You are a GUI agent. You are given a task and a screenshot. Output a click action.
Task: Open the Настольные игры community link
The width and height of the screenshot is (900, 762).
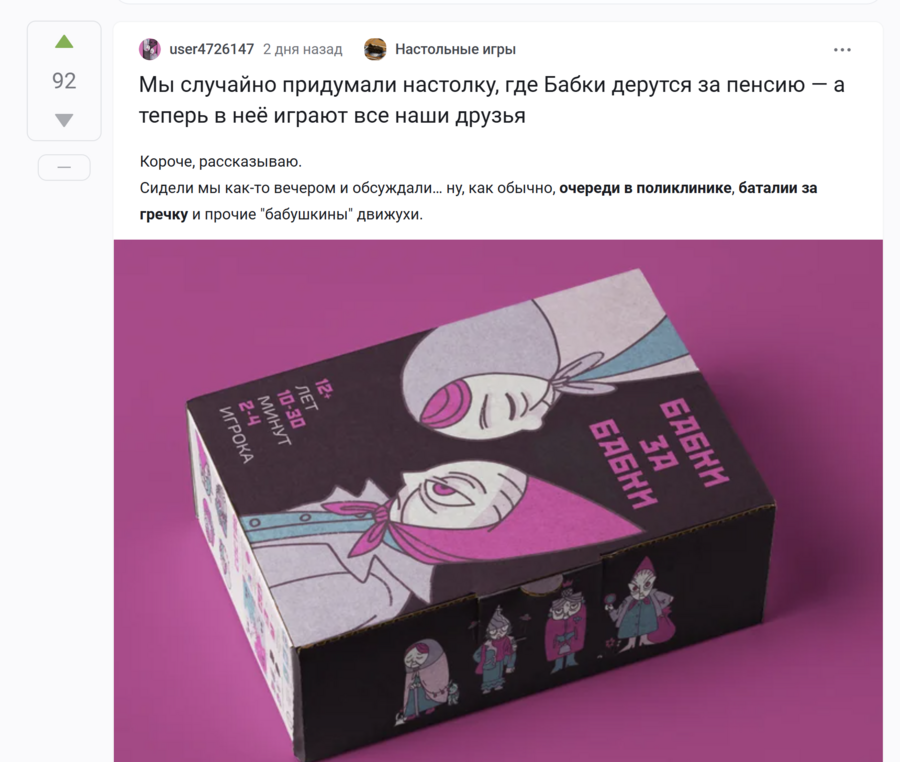coord(455,49)
